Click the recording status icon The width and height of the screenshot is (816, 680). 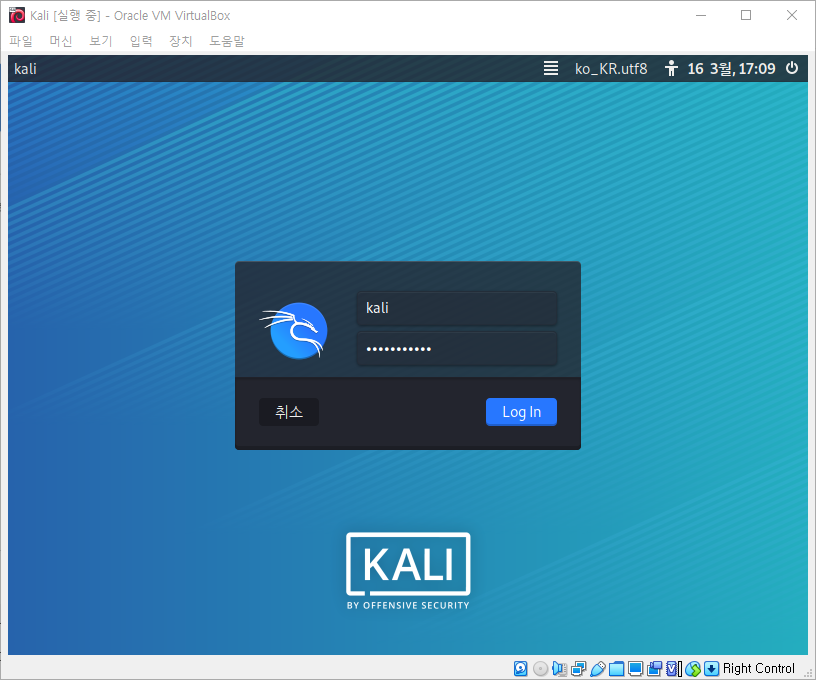[x=655, y=669]
